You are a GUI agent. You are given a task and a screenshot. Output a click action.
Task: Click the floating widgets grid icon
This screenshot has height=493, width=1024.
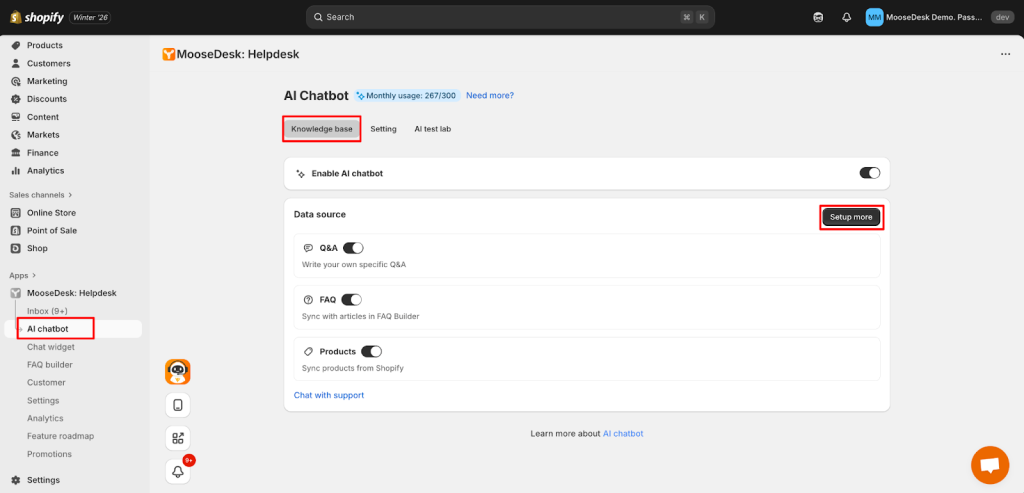point(177,438)
